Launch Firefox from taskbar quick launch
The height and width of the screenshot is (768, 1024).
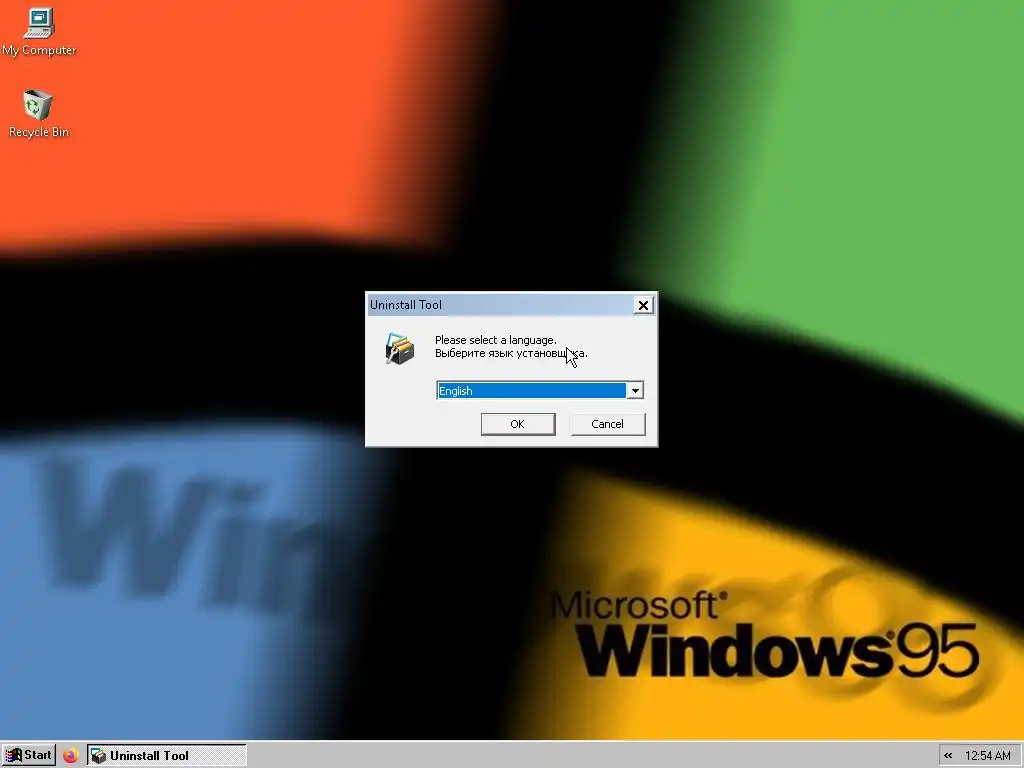tap(71, 755)
